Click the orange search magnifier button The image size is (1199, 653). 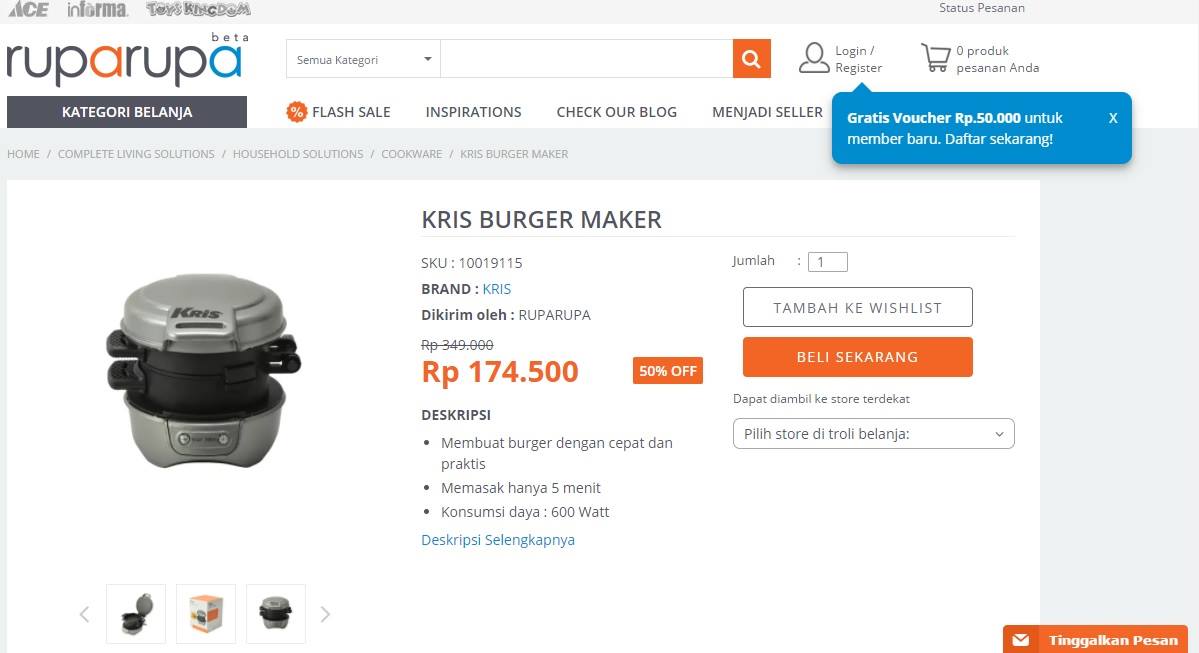coord(751,59)
